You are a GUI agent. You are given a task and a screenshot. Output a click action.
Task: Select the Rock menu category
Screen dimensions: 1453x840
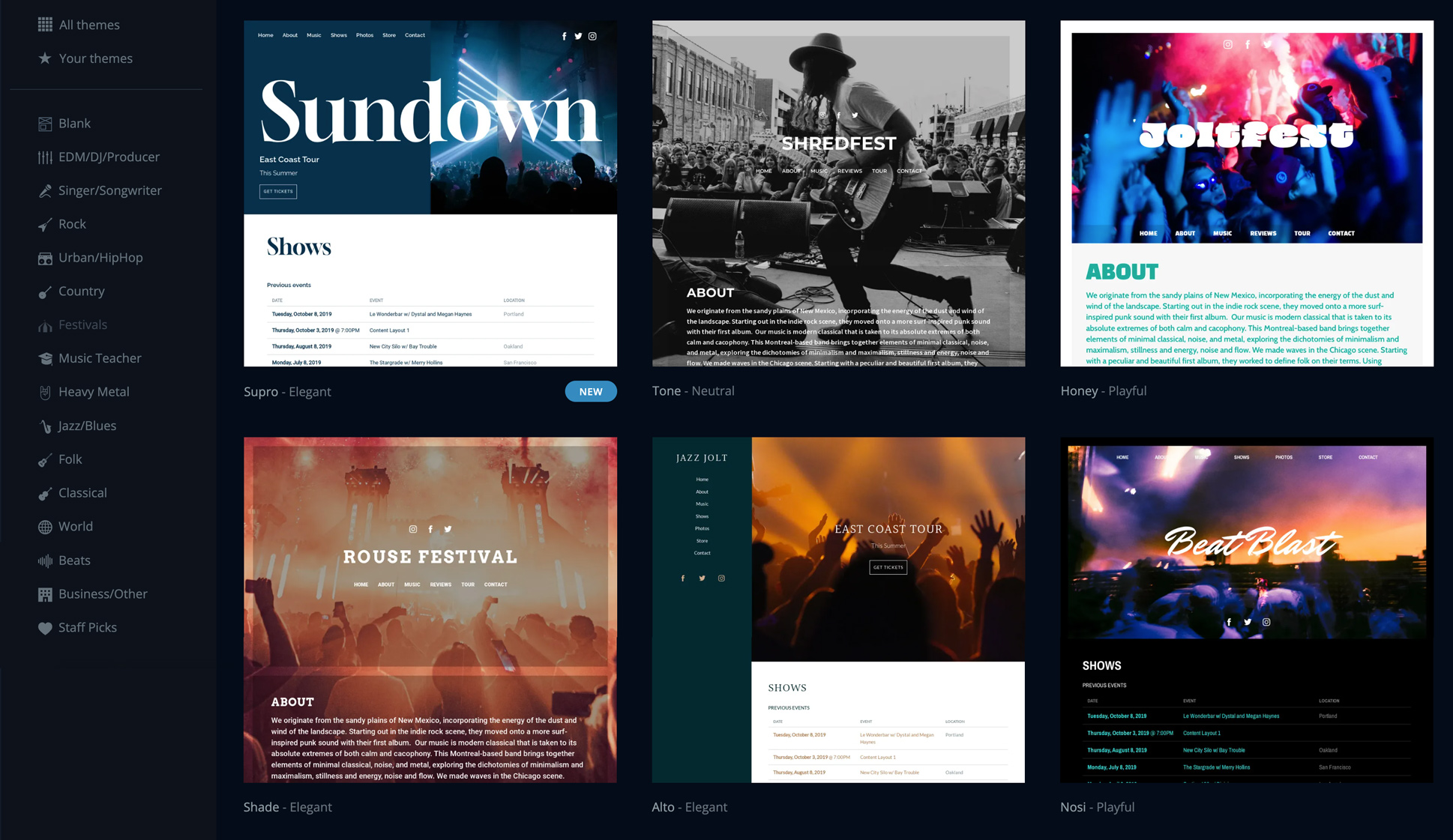click(x=72, y=223)
